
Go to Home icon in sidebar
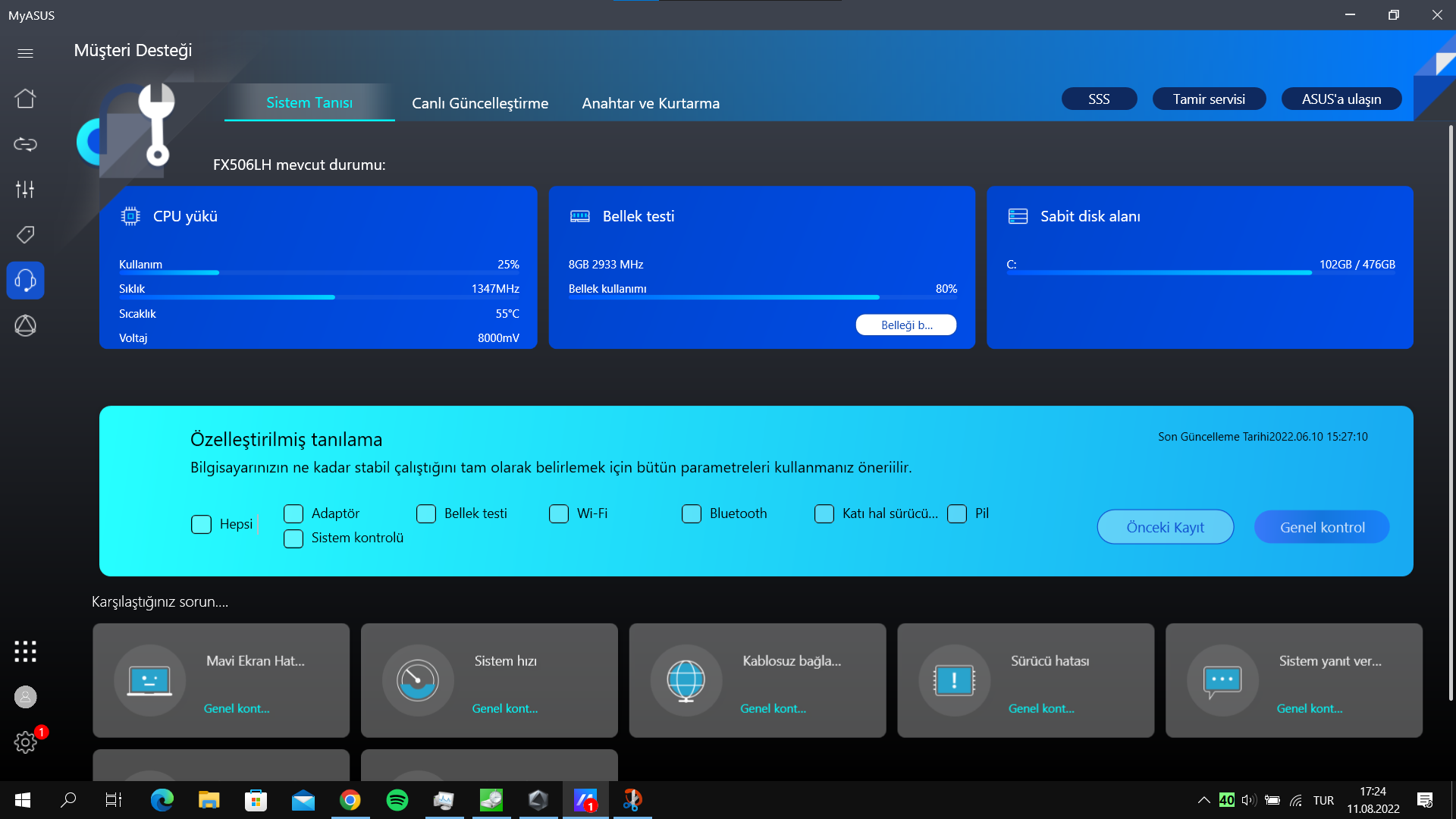[x=25, y=99]
